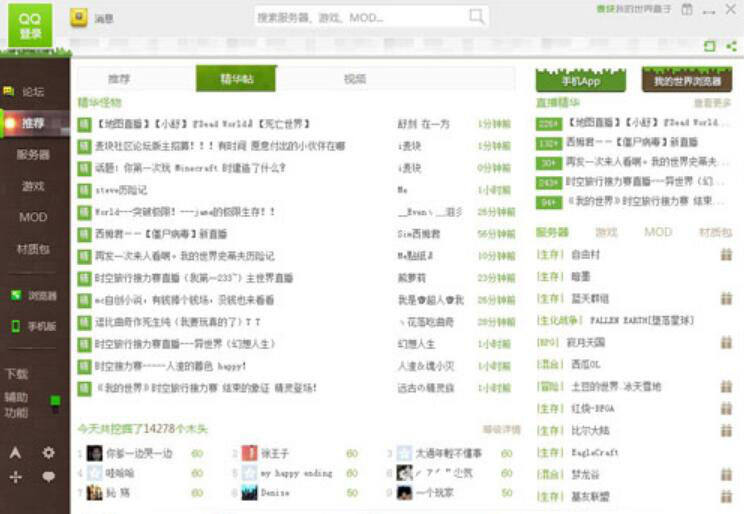Click gift icon for 蓝天群组 server
The width and height of the screenshot is (744, 514).
[x=726, y=299]
